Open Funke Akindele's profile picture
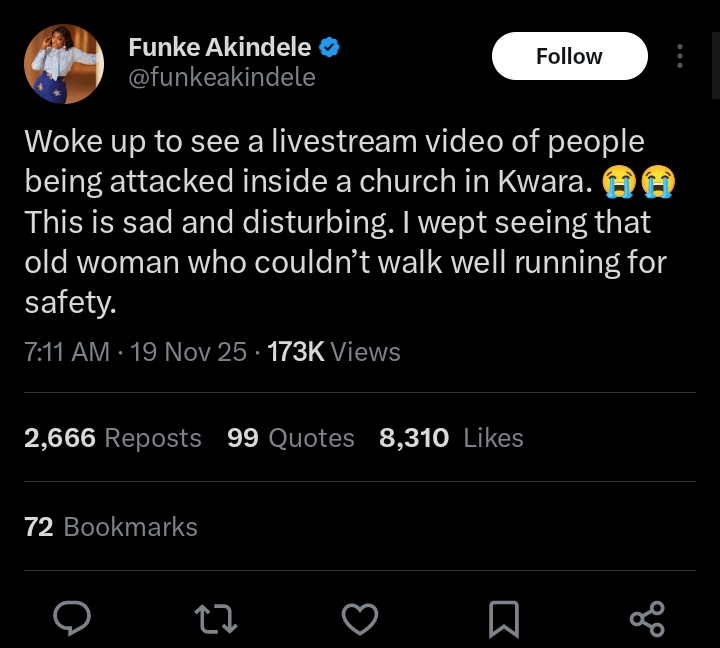720x648 pixels. click(x=64, y=64)
